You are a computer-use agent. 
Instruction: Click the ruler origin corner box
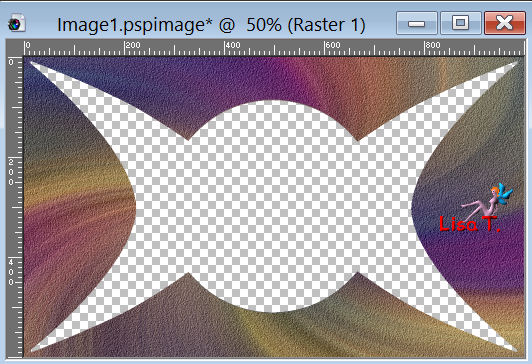tap(15, 47)
